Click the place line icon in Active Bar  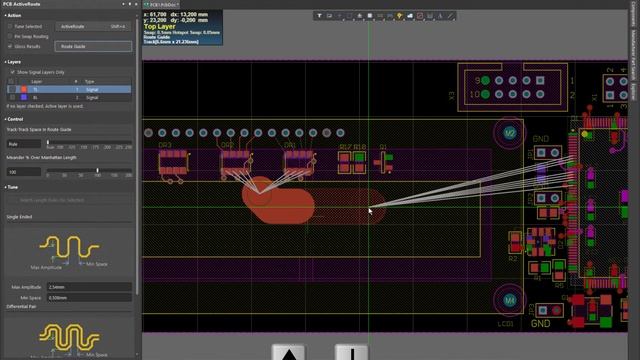(x=450, y=16)
